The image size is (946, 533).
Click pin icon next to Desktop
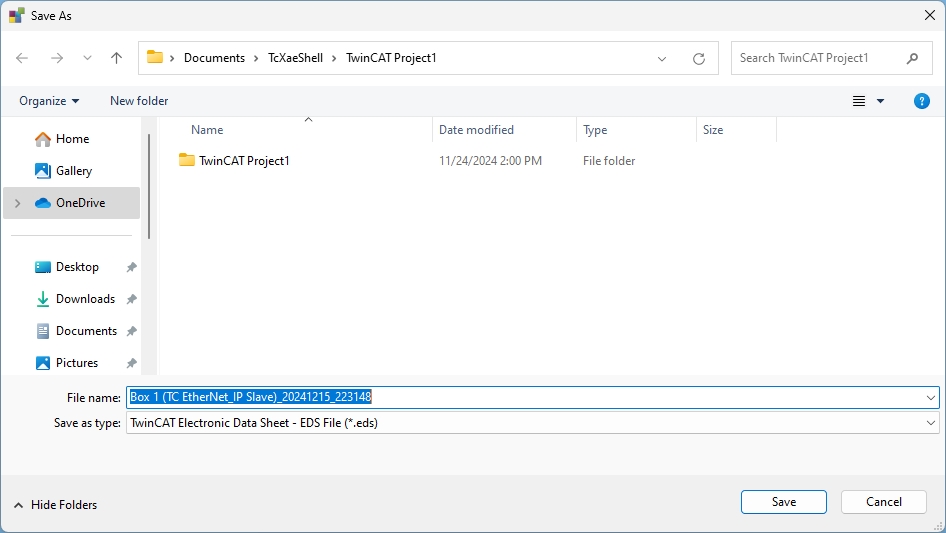pos(131,267)
